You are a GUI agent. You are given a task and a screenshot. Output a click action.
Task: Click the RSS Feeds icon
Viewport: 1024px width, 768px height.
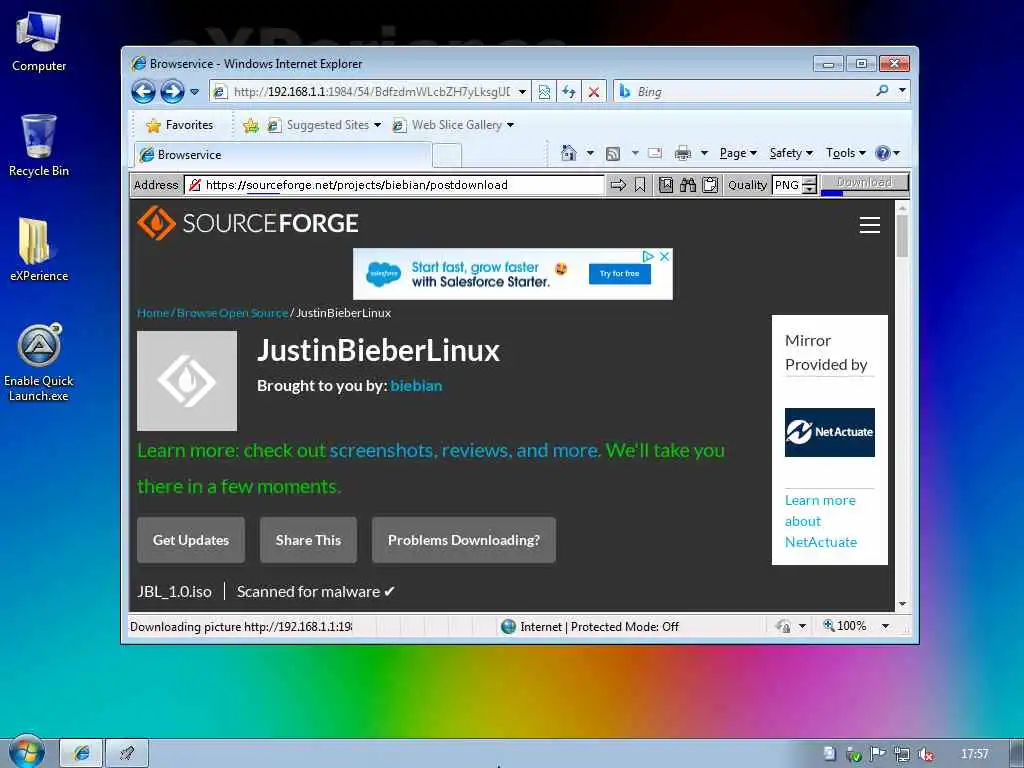point(613,153)
